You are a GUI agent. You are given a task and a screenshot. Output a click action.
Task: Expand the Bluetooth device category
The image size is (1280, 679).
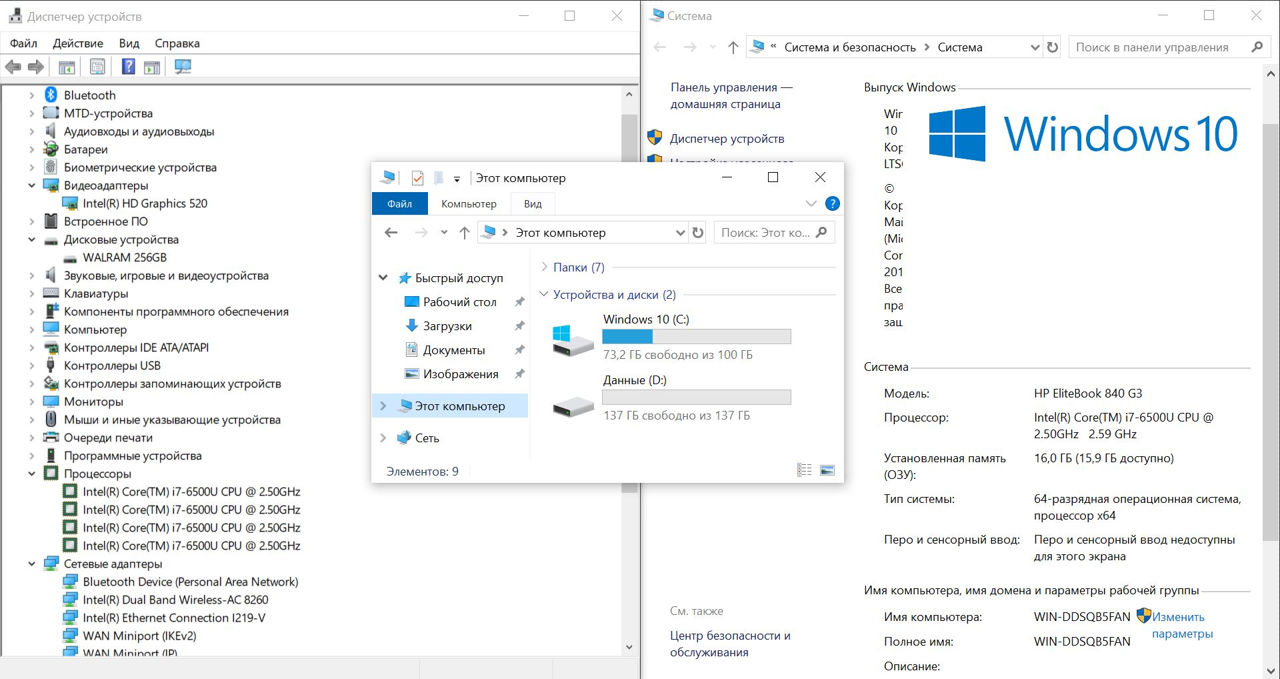[32, 95]
